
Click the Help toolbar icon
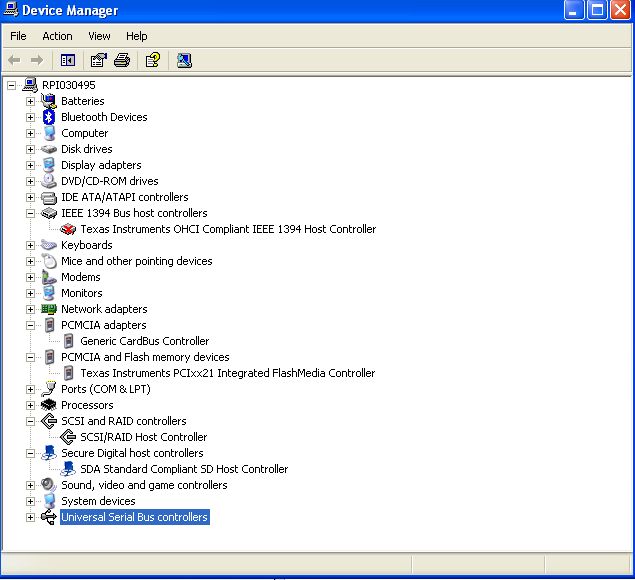click(x=153, y=60)
